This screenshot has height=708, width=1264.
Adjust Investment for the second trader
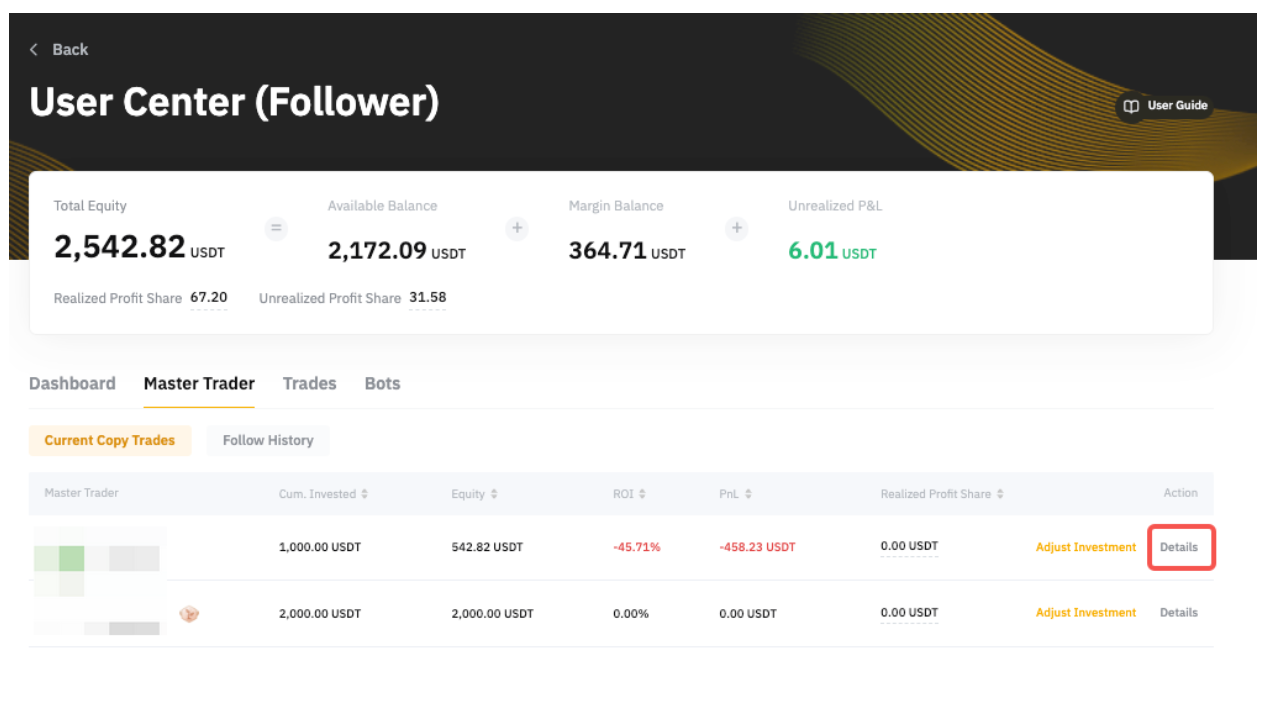(x=1086, y=613)
